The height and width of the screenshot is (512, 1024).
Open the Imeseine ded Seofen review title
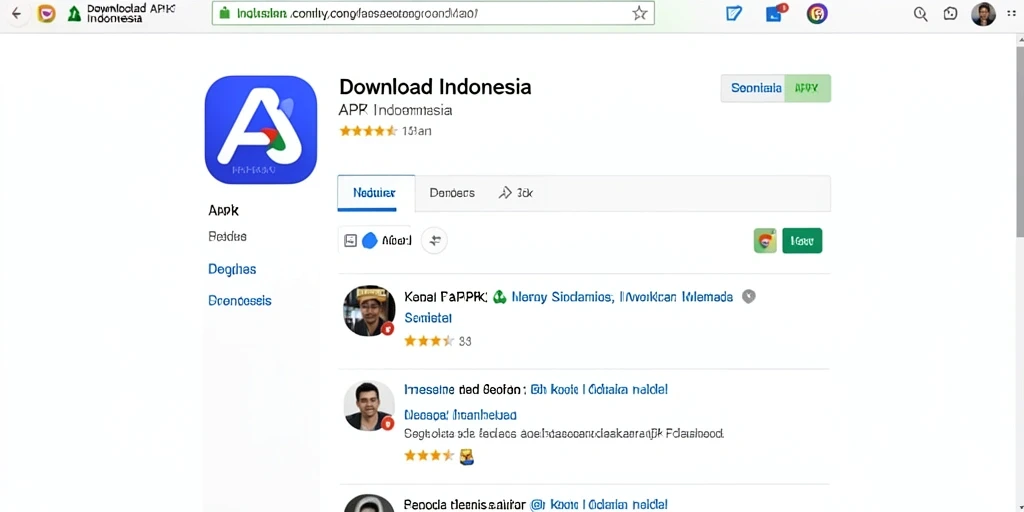coord(466,390)
